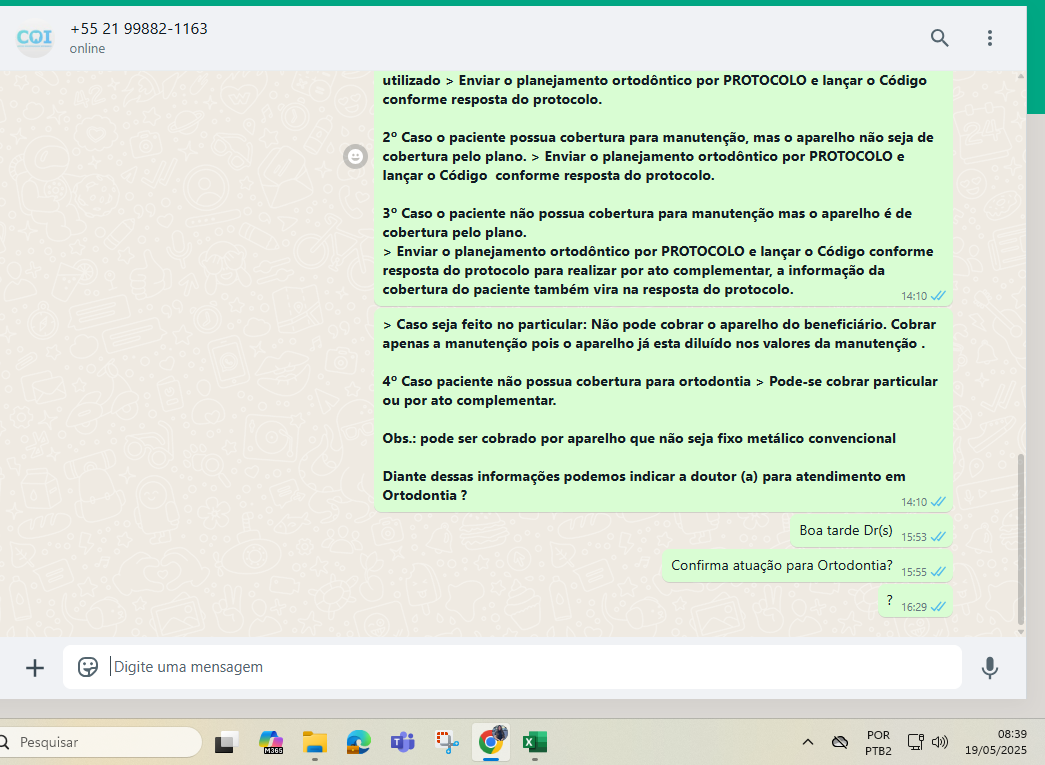
Task: Click the 'Obs.: pode ser cobrado' line
Action: tap(638, 438)
